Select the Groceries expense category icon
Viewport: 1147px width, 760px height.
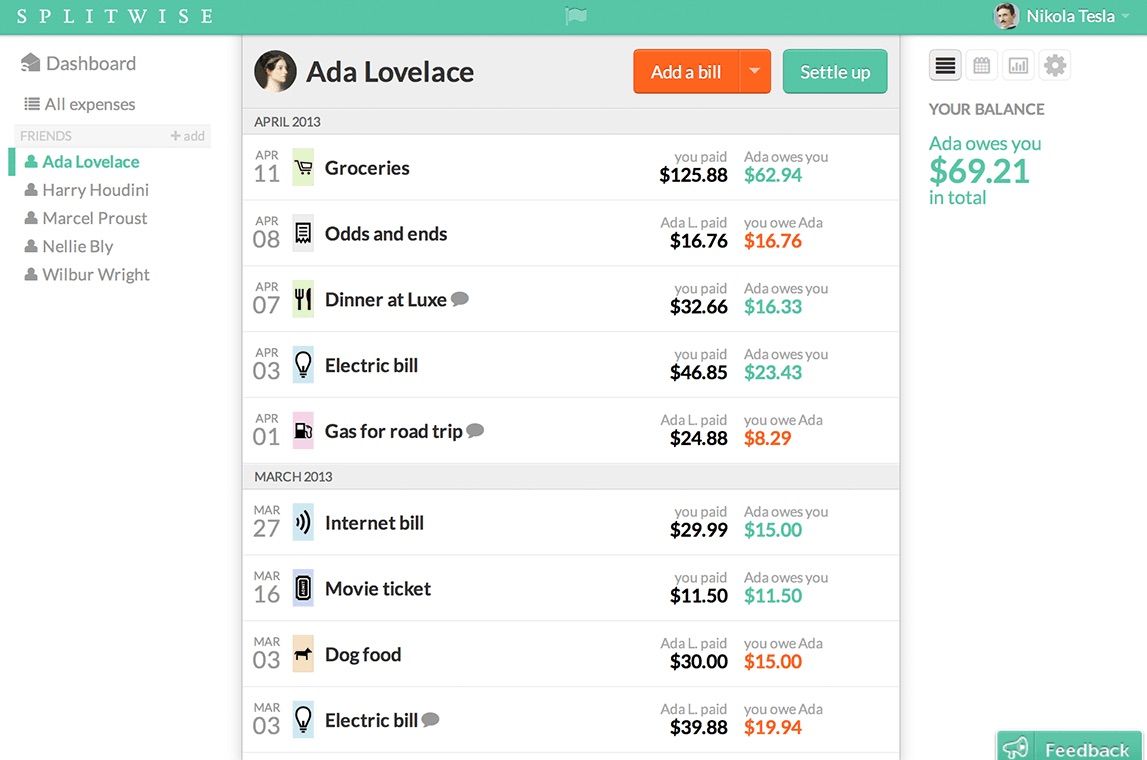tap(302, 167)
